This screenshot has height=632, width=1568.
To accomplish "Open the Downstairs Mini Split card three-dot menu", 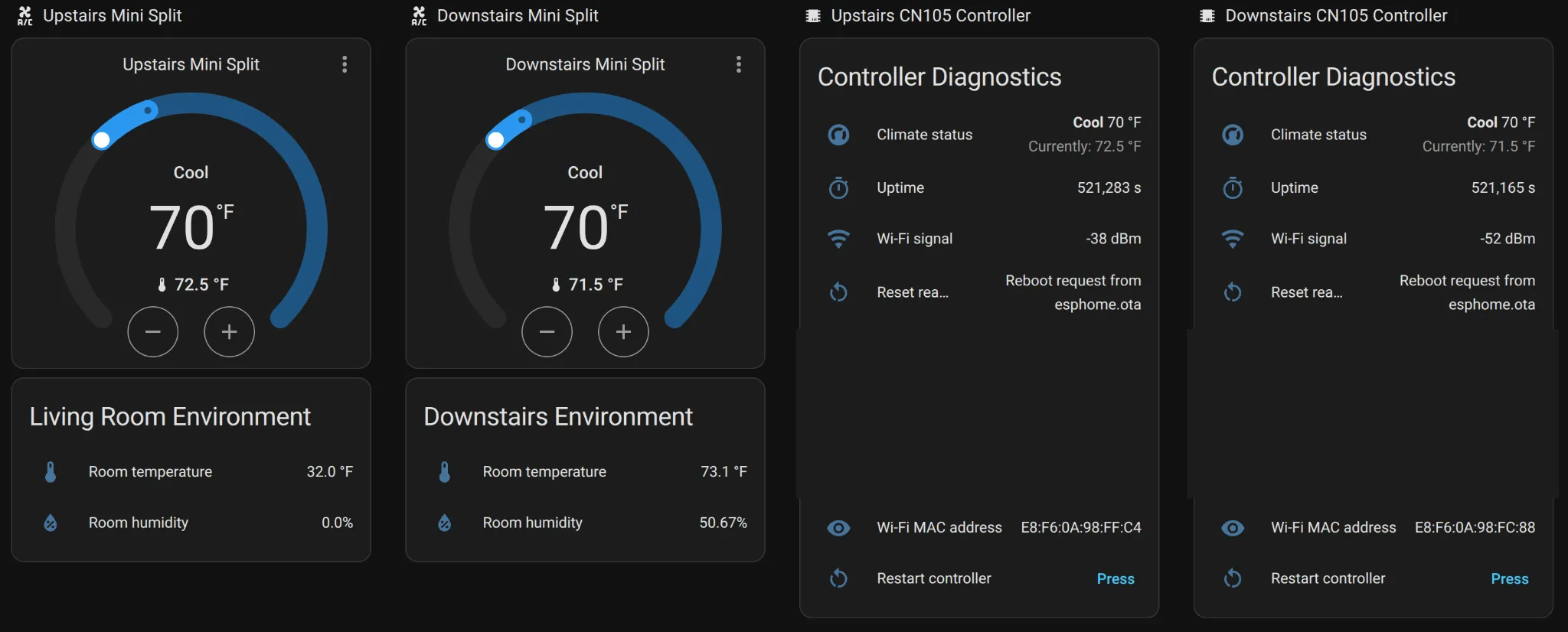I will click(739, 64).
